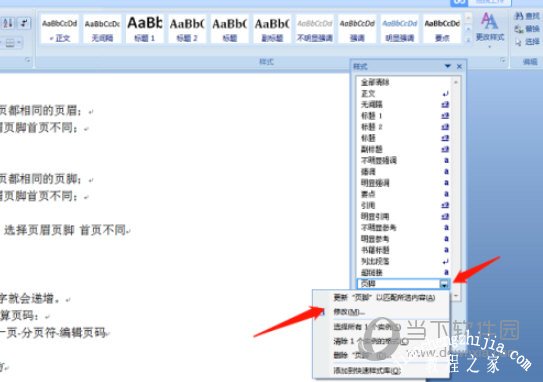
Task: Select 列出段落 in the Styles pane list
Action: (404, 261)
